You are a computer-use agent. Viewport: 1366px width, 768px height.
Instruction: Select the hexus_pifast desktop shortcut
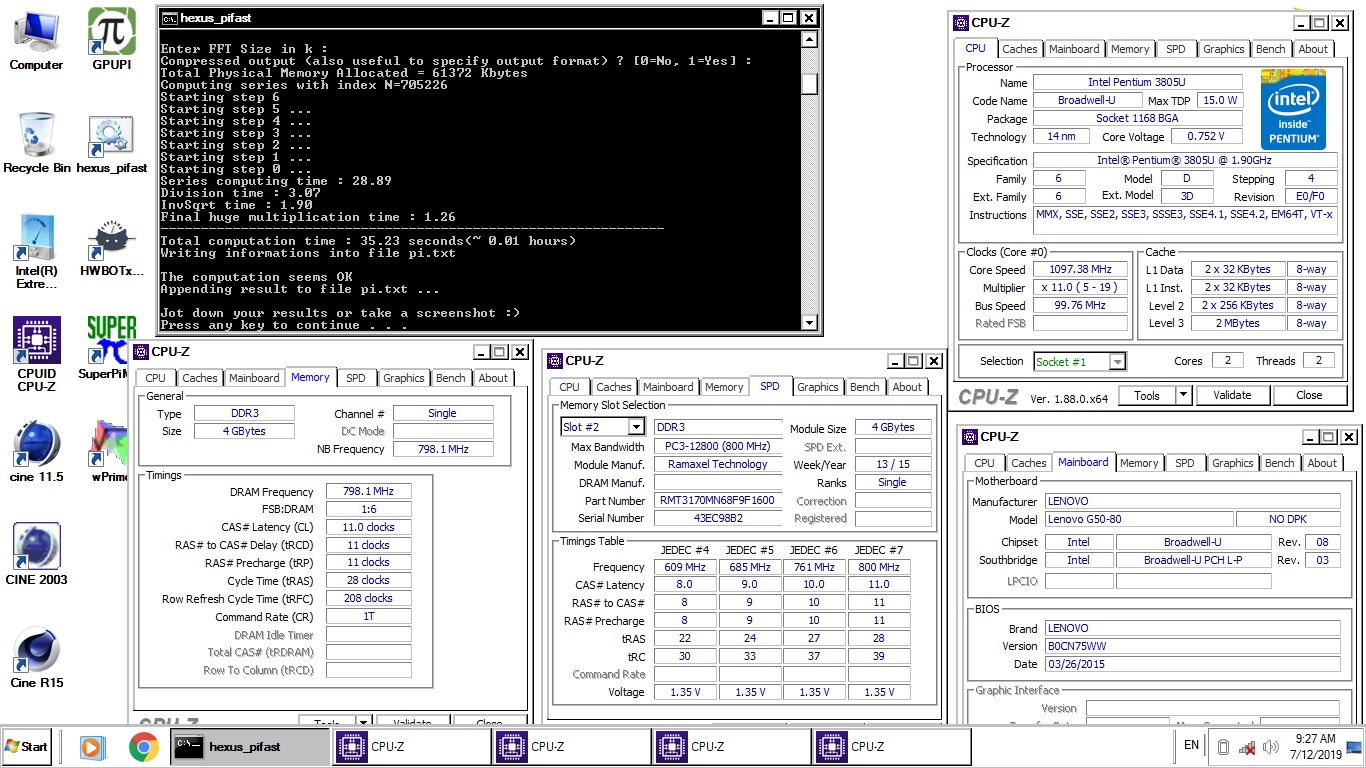[111, 142]
